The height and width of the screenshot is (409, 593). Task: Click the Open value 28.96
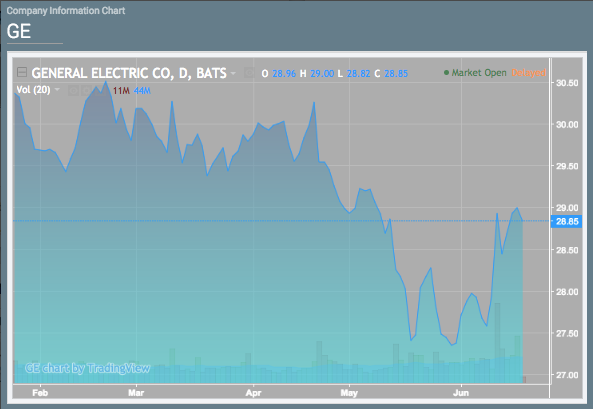(x=284, y=73)
